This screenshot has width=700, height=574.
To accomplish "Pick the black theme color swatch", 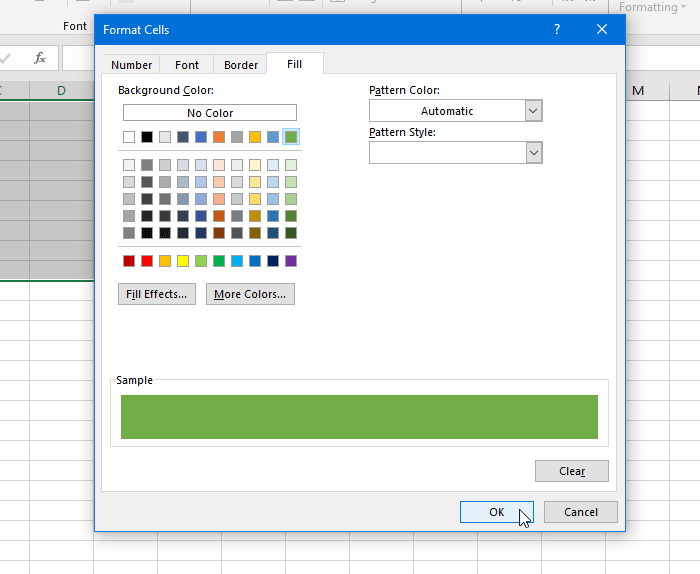I will coord(147,137).
